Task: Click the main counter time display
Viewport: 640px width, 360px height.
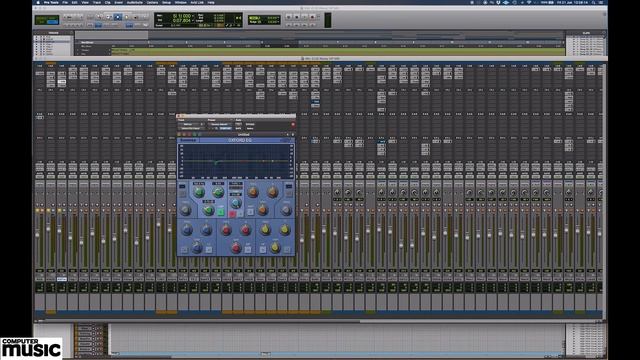Action: coord(182,16)
